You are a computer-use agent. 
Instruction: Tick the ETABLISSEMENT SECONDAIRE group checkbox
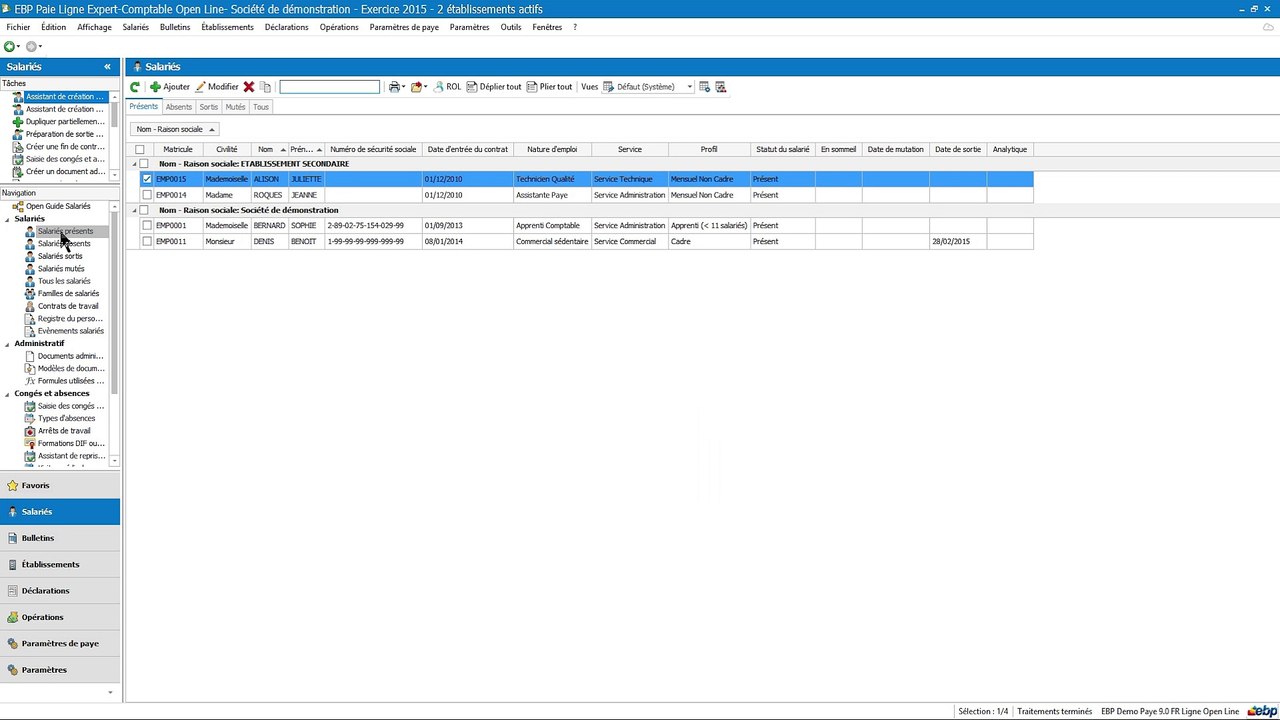[144, 164]
